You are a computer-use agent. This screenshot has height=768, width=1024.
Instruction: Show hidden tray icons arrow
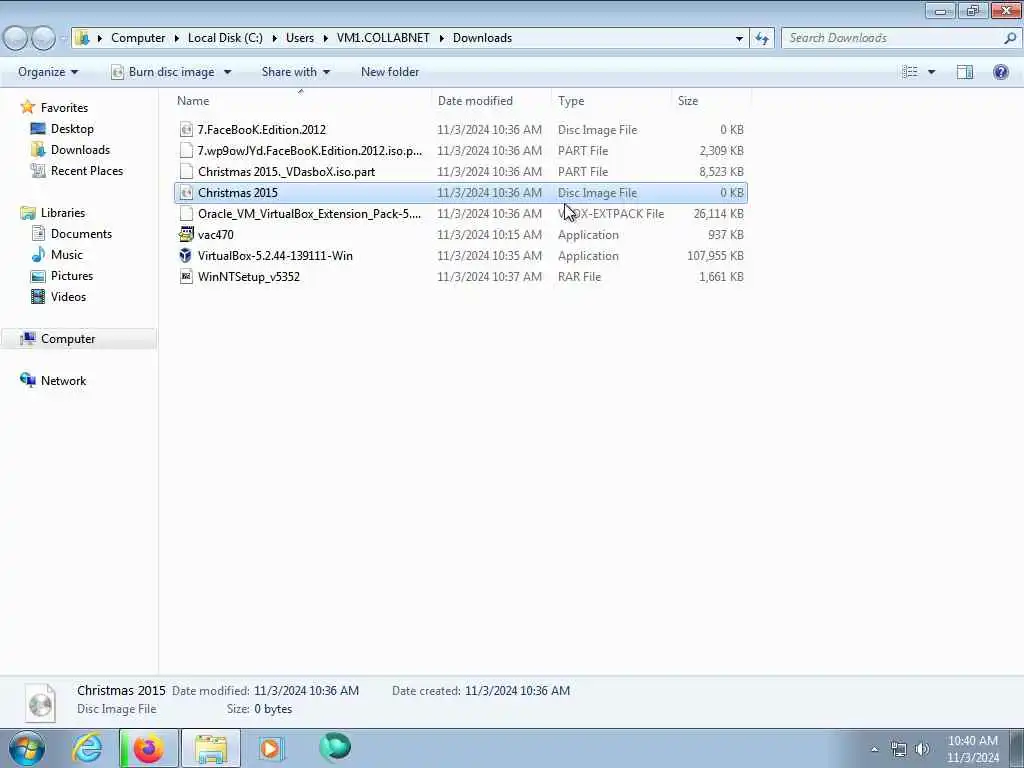click(x=874, y=749)
